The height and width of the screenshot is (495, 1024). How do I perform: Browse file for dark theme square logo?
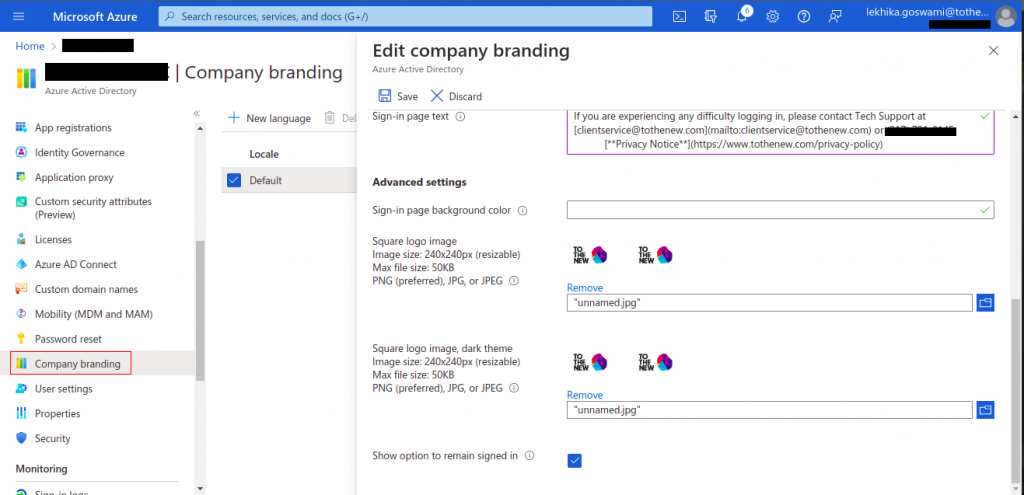tap(985, 409)
